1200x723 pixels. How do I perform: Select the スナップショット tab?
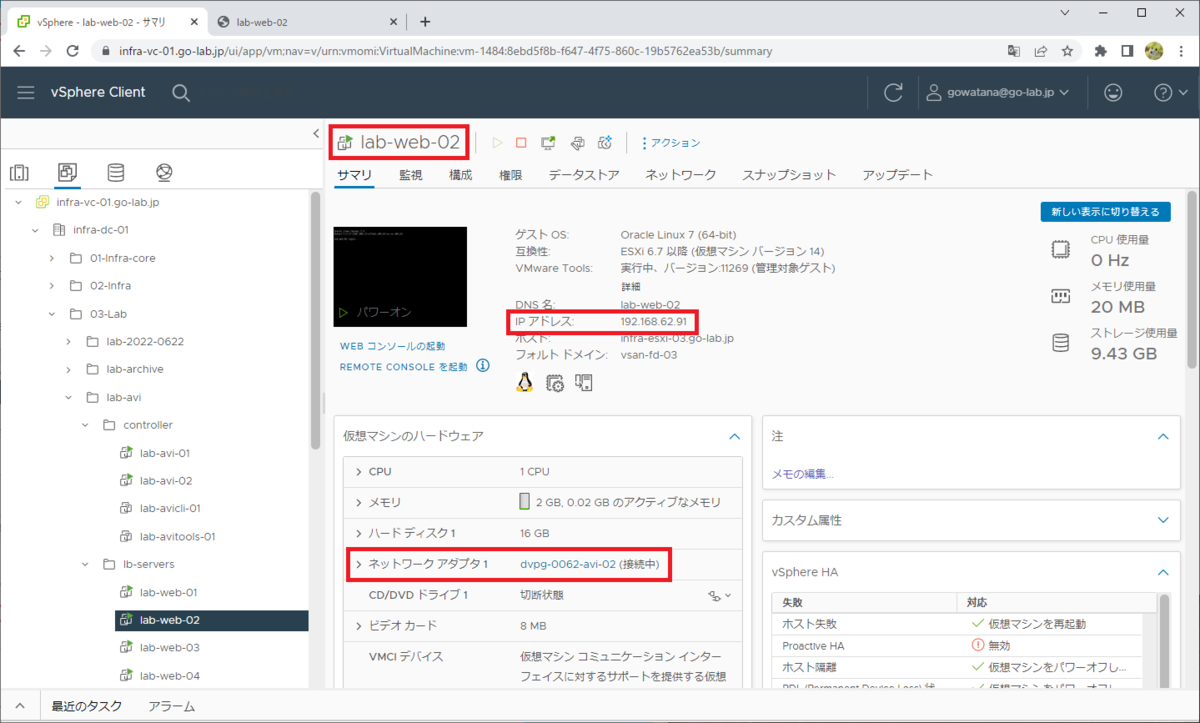tap(789, 175)
